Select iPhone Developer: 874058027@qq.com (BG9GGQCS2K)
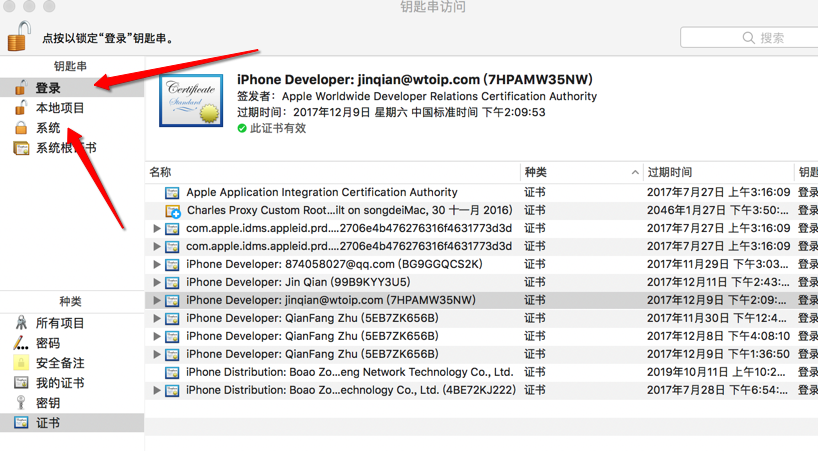Image resolution: width=818 pixels, height=451 pixels. (334, 264)
